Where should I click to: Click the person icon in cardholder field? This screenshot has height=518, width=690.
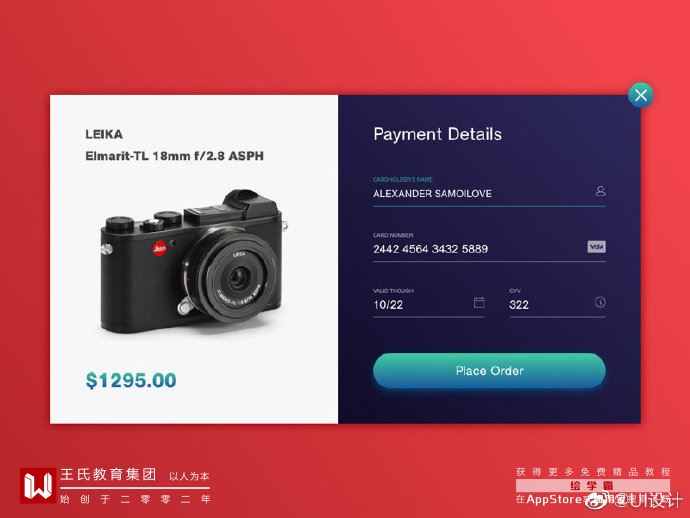tap(600, 191)
